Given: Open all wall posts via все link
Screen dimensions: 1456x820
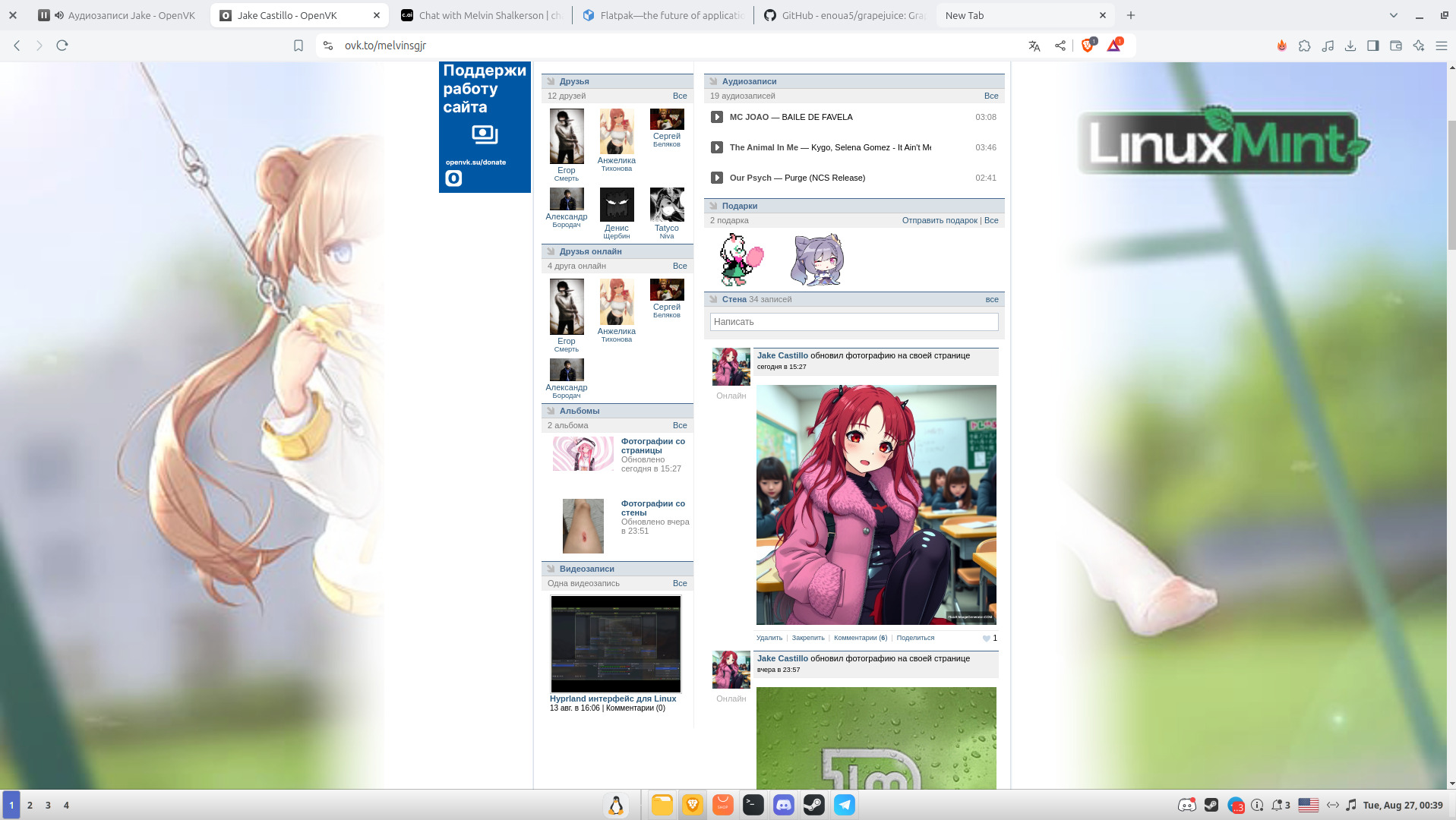Looking at the screenshot, I should [992, 299].
